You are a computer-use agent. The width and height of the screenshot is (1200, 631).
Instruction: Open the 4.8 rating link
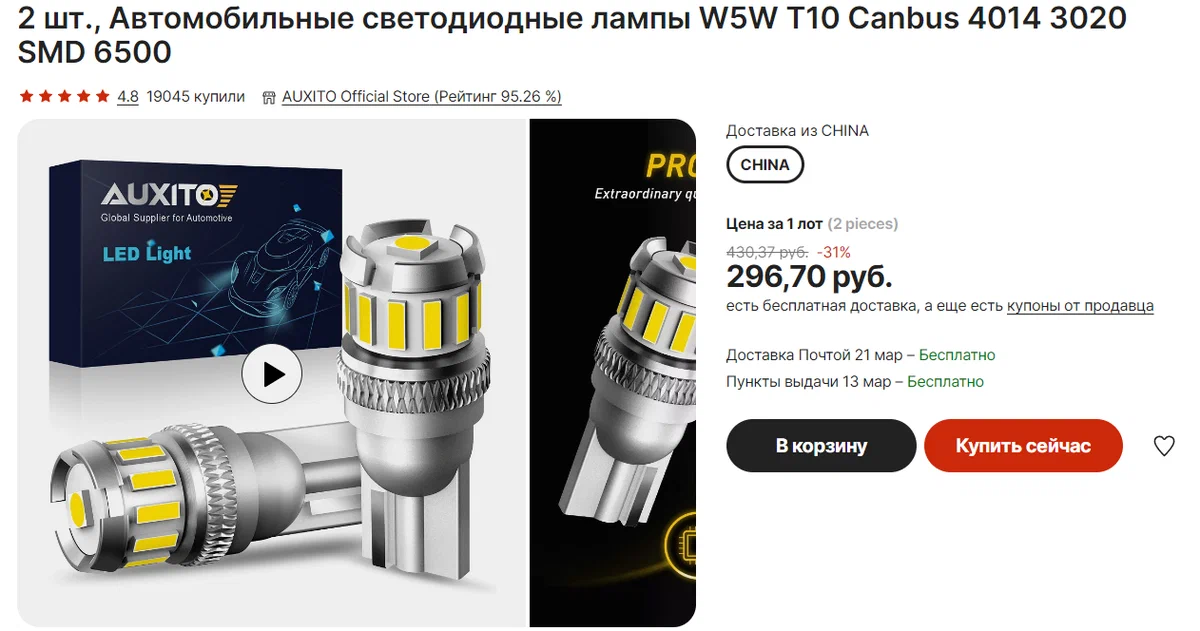128,97
